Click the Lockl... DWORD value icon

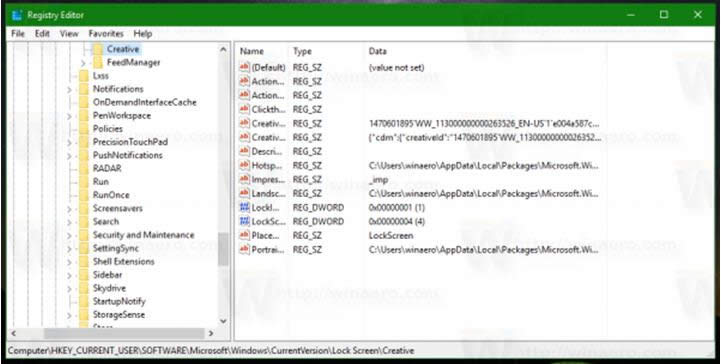pos(244,208)
